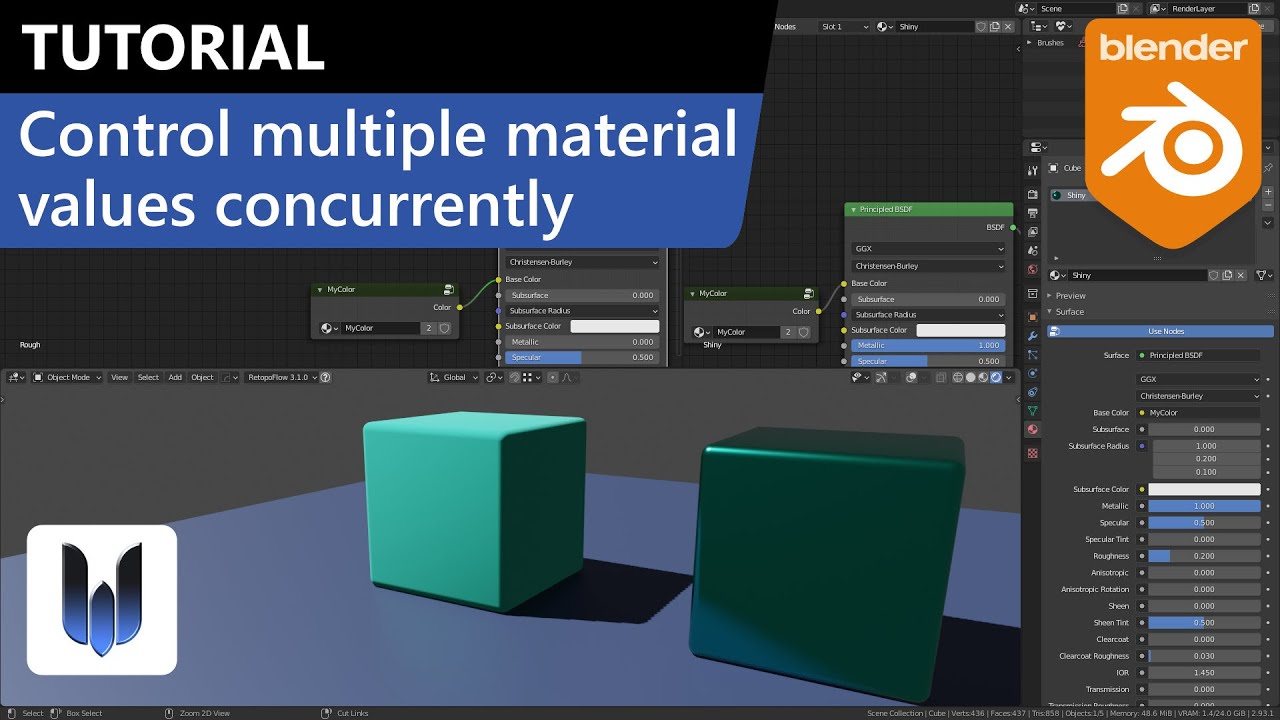Open the Texture properties tab
Screen dimensions: 1280x720
tap(1033, 453)
